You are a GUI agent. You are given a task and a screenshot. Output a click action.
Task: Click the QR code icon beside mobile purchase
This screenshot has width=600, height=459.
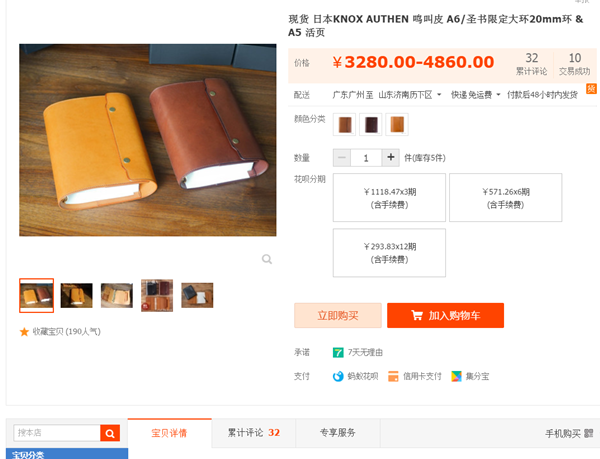tap(589, 433)
